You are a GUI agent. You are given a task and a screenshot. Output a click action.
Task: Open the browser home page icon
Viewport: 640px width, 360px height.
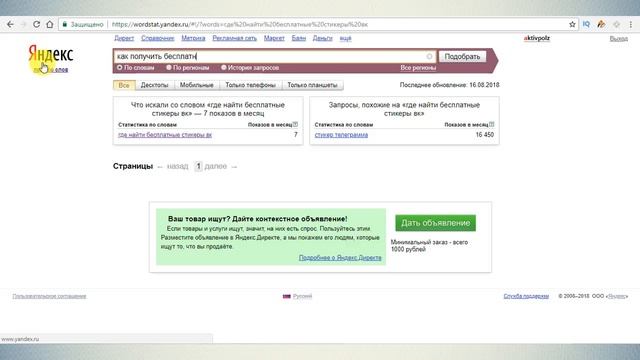(x=49, y=24)
